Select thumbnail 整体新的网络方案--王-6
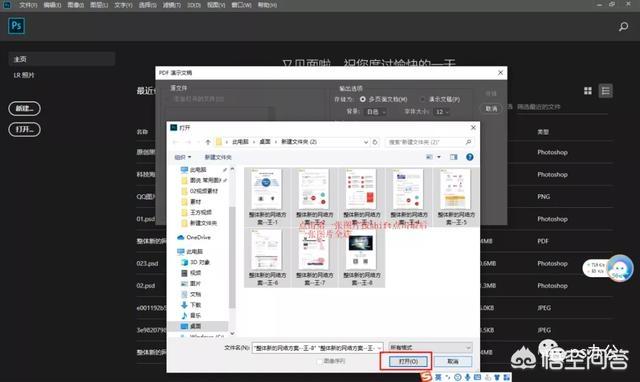 [x=267, y=258]
